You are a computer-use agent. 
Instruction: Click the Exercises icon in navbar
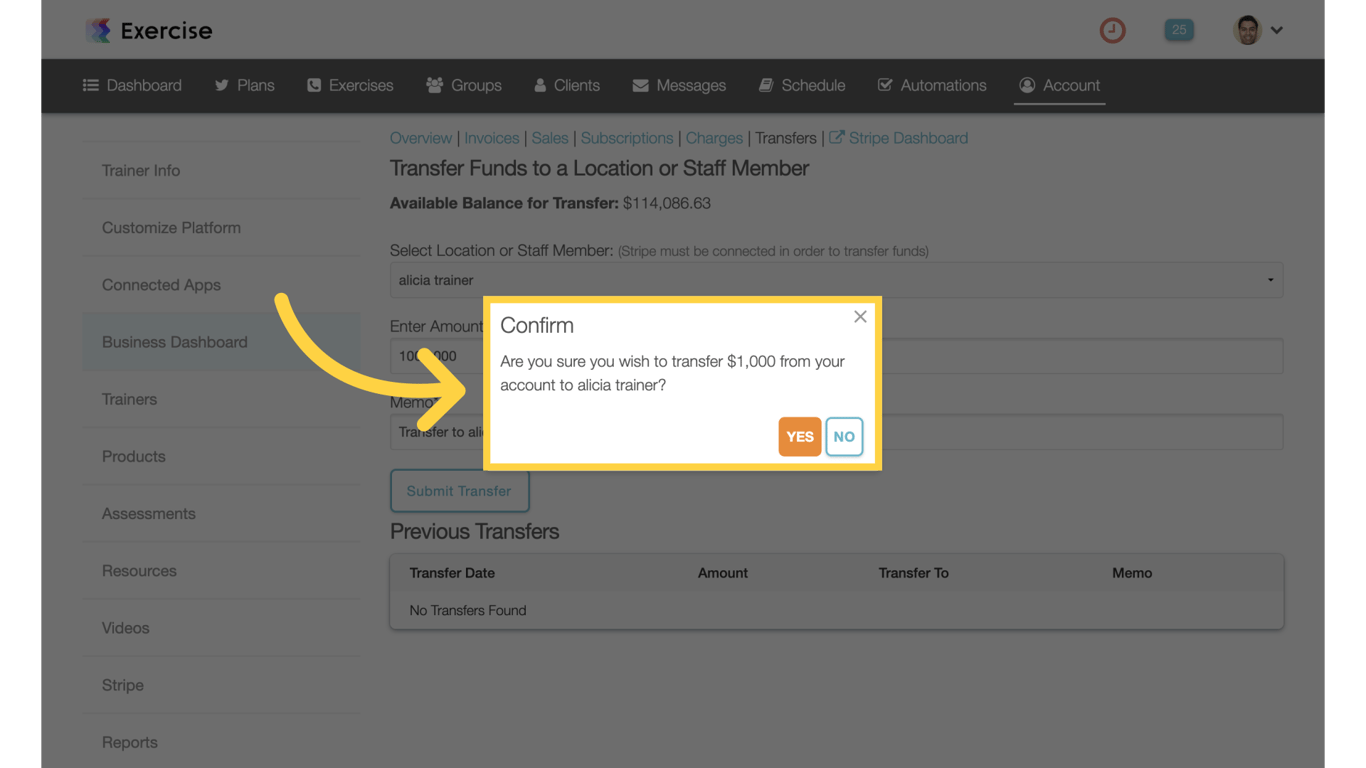pos(314,85)
